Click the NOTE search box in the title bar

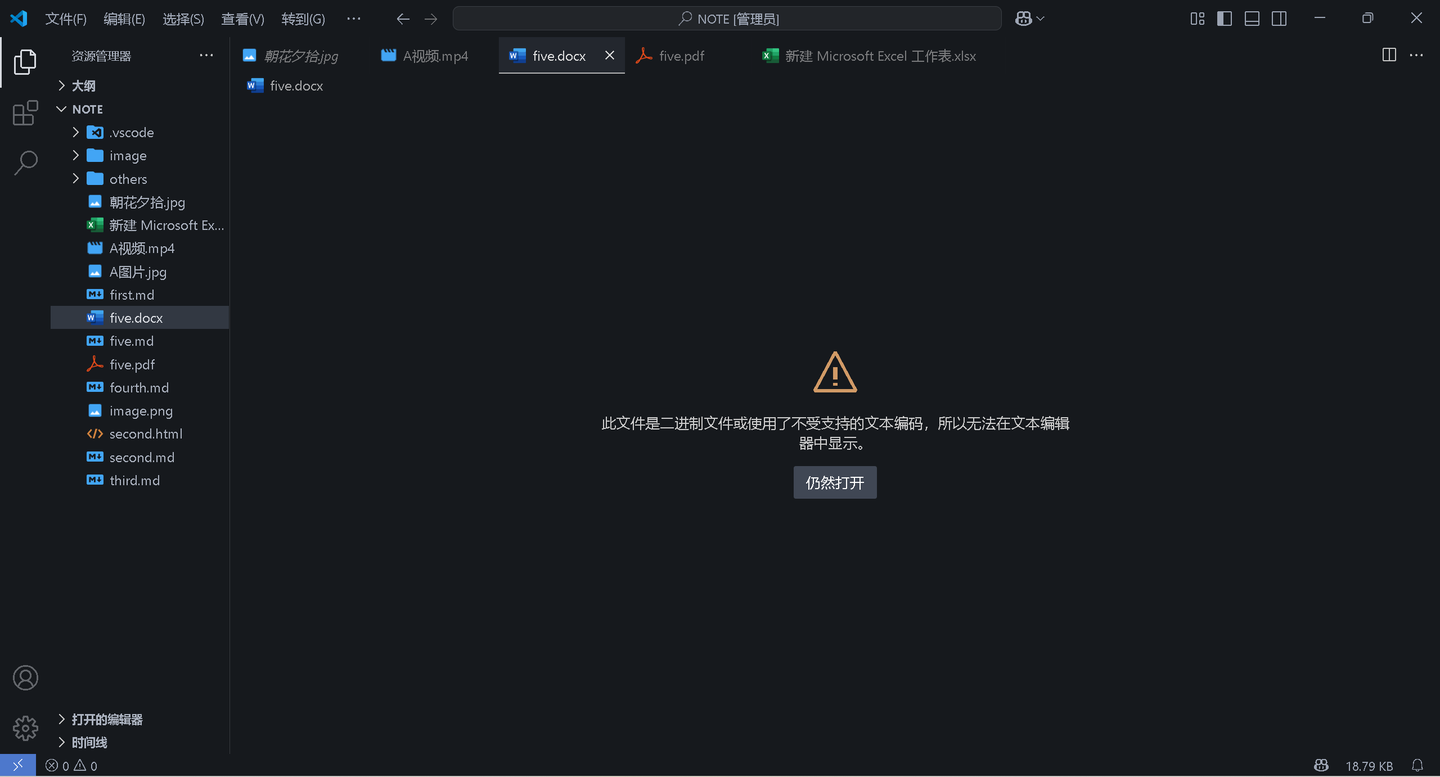(727, 18)
